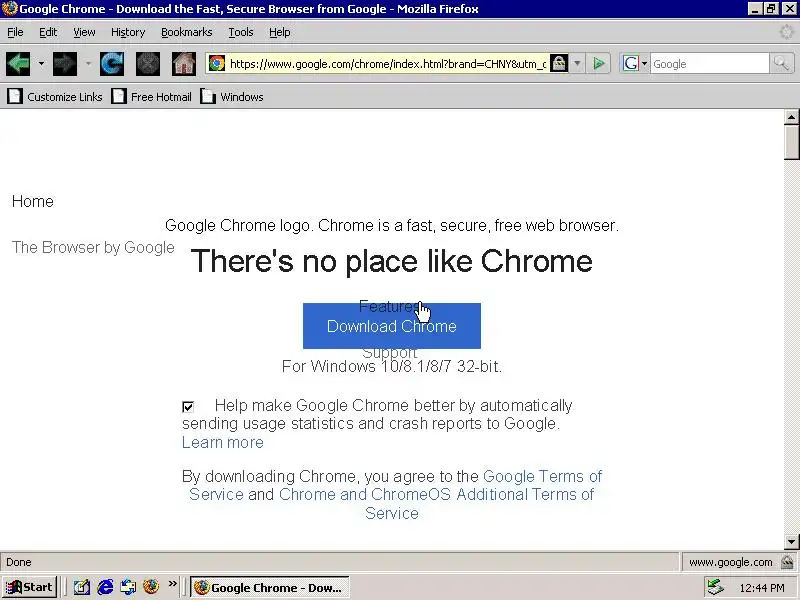This screenshot has width=800, height=600.
Task: Open the Help menu
Action: (x=280, y=32)
